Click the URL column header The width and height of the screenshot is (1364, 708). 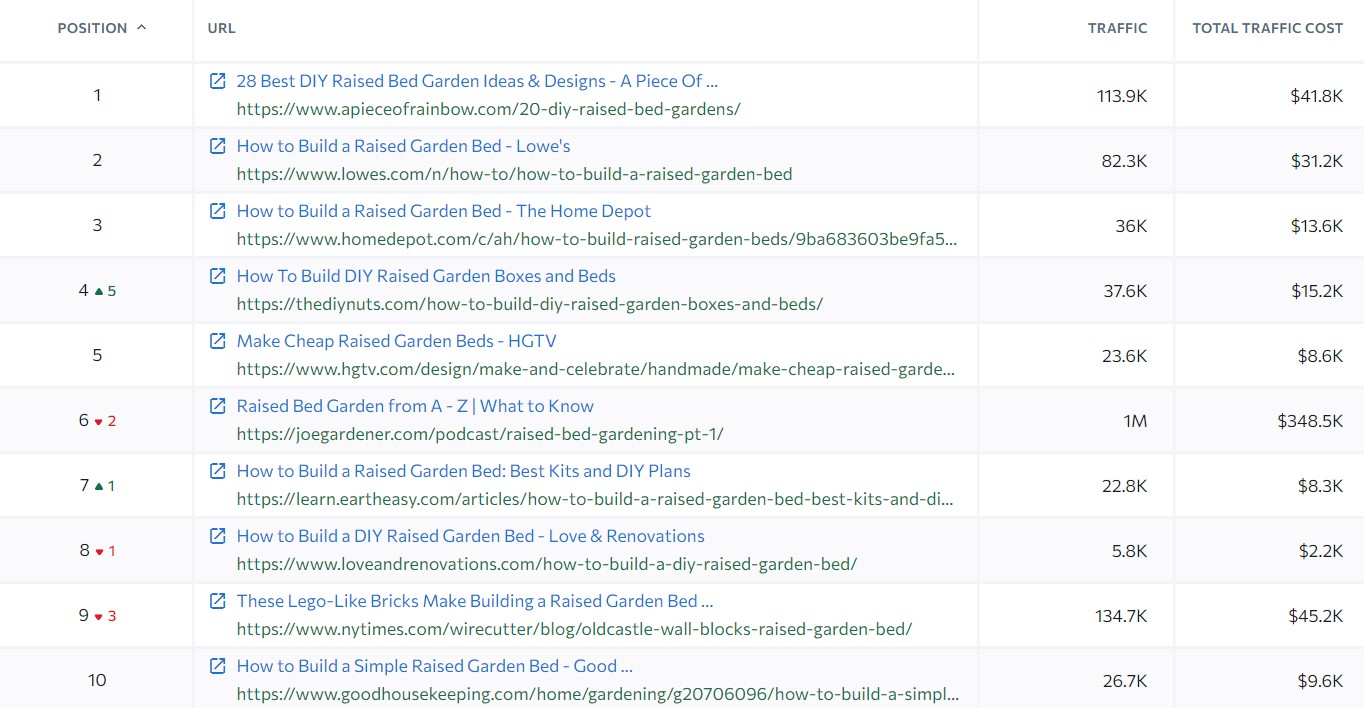coord(221,28)
